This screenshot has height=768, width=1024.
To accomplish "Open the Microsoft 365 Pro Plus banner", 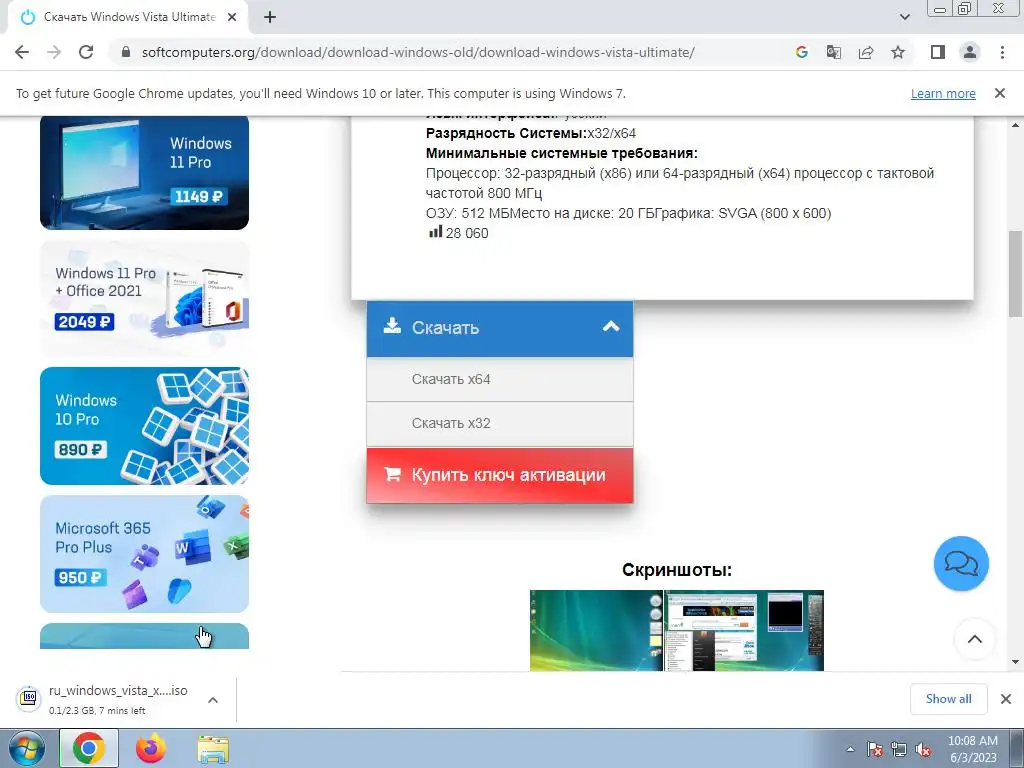I will click(x=144, y=554).
